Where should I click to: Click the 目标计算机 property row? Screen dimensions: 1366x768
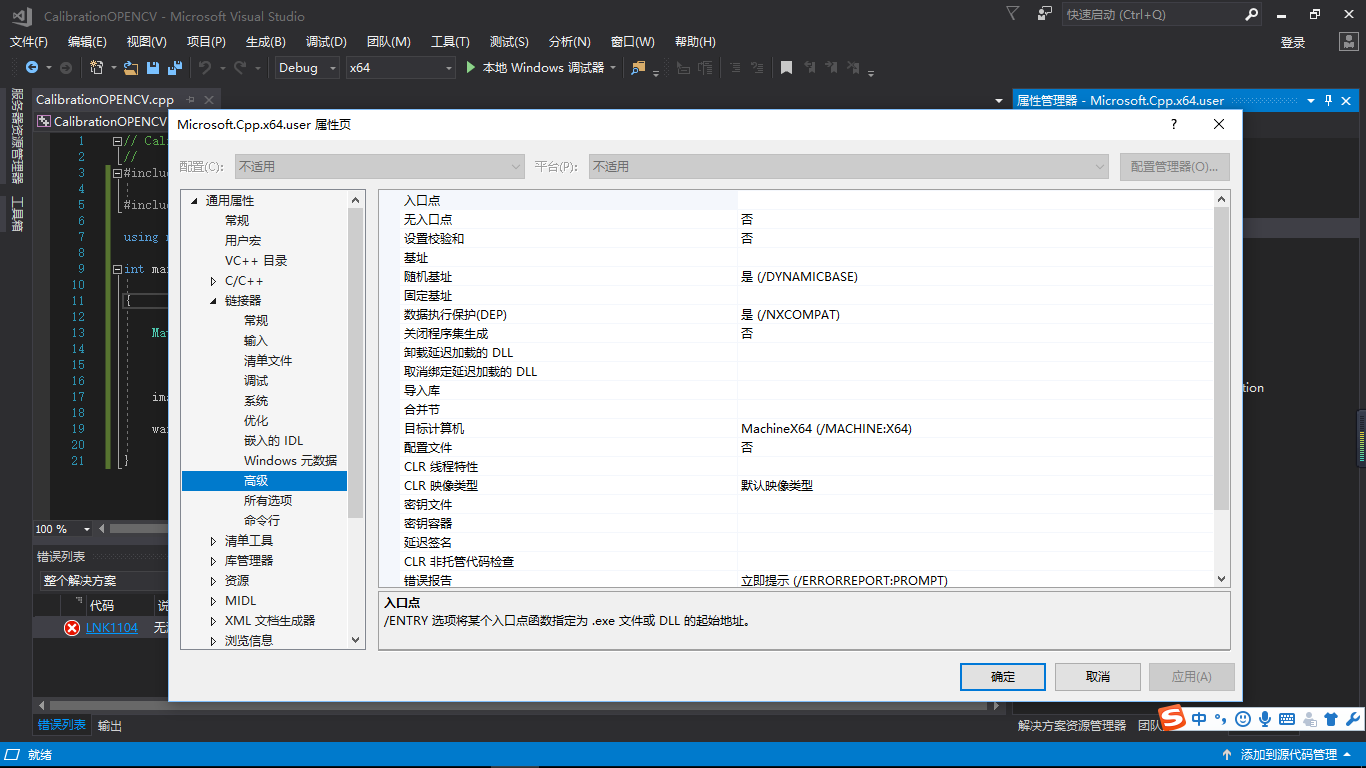point(796,429)
